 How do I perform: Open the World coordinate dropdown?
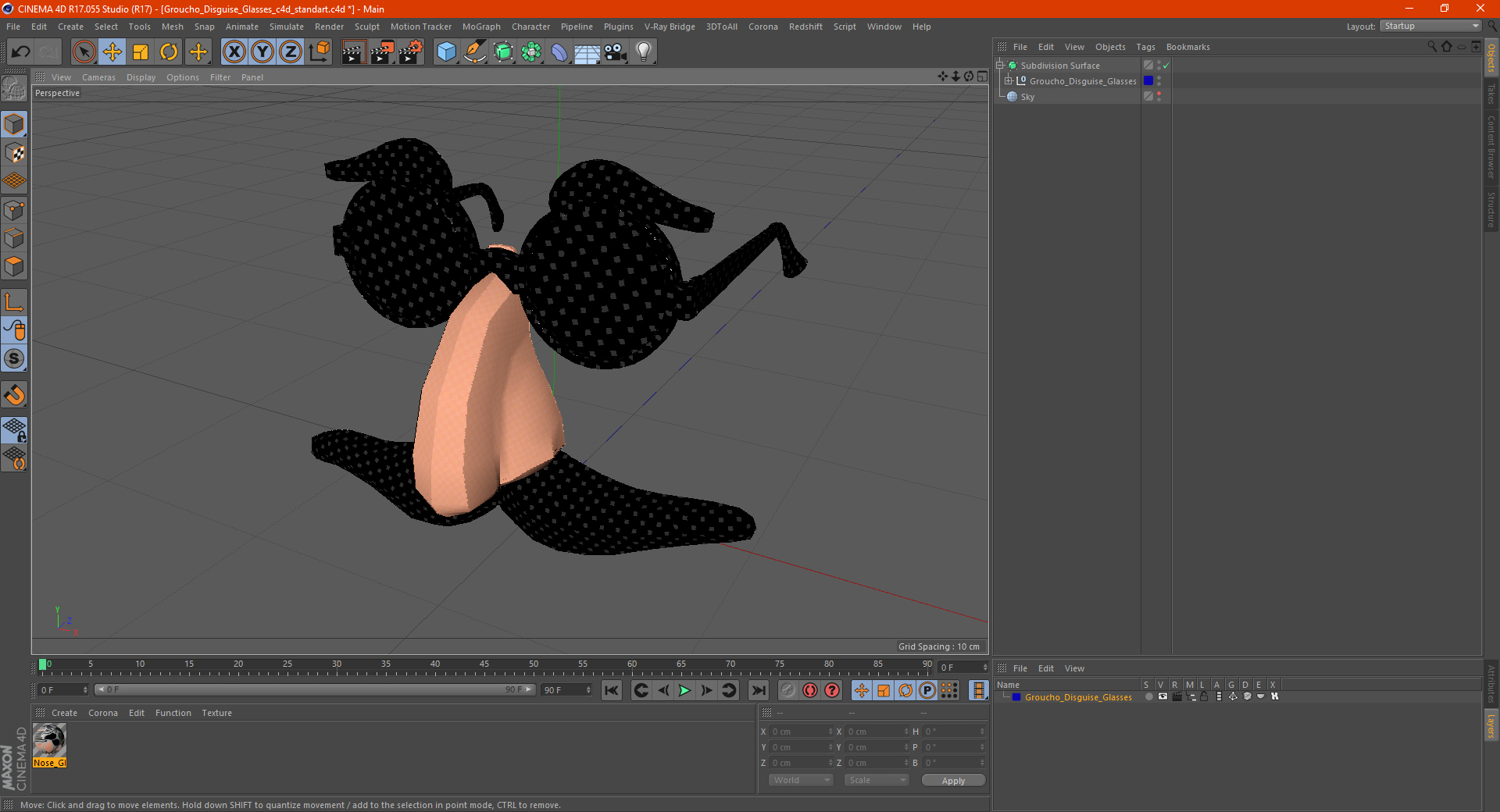tap(801, 780)
